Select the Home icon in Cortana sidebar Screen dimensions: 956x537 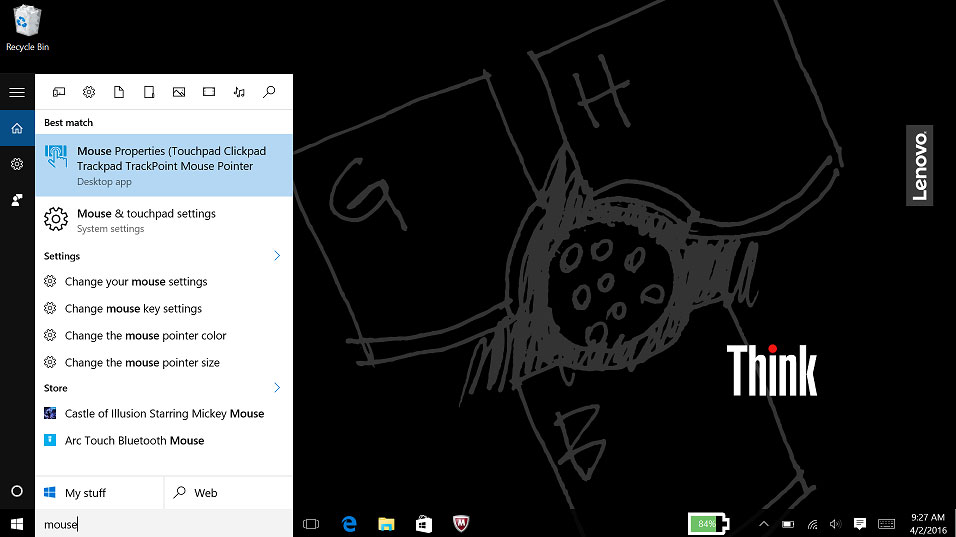tap(17, 129)
